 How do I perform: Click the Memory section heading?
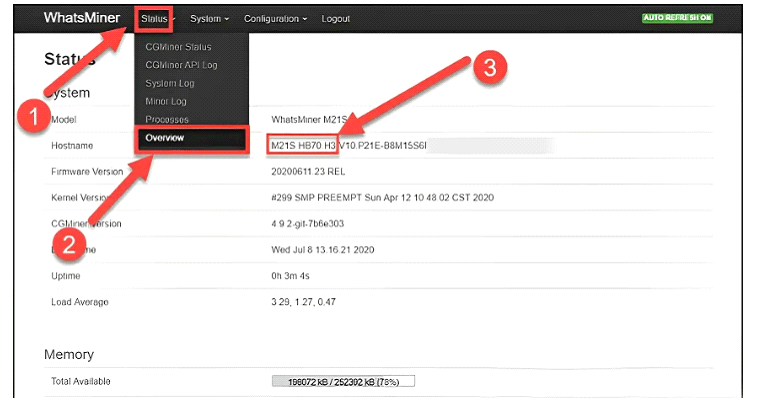(x=69, y=355)
